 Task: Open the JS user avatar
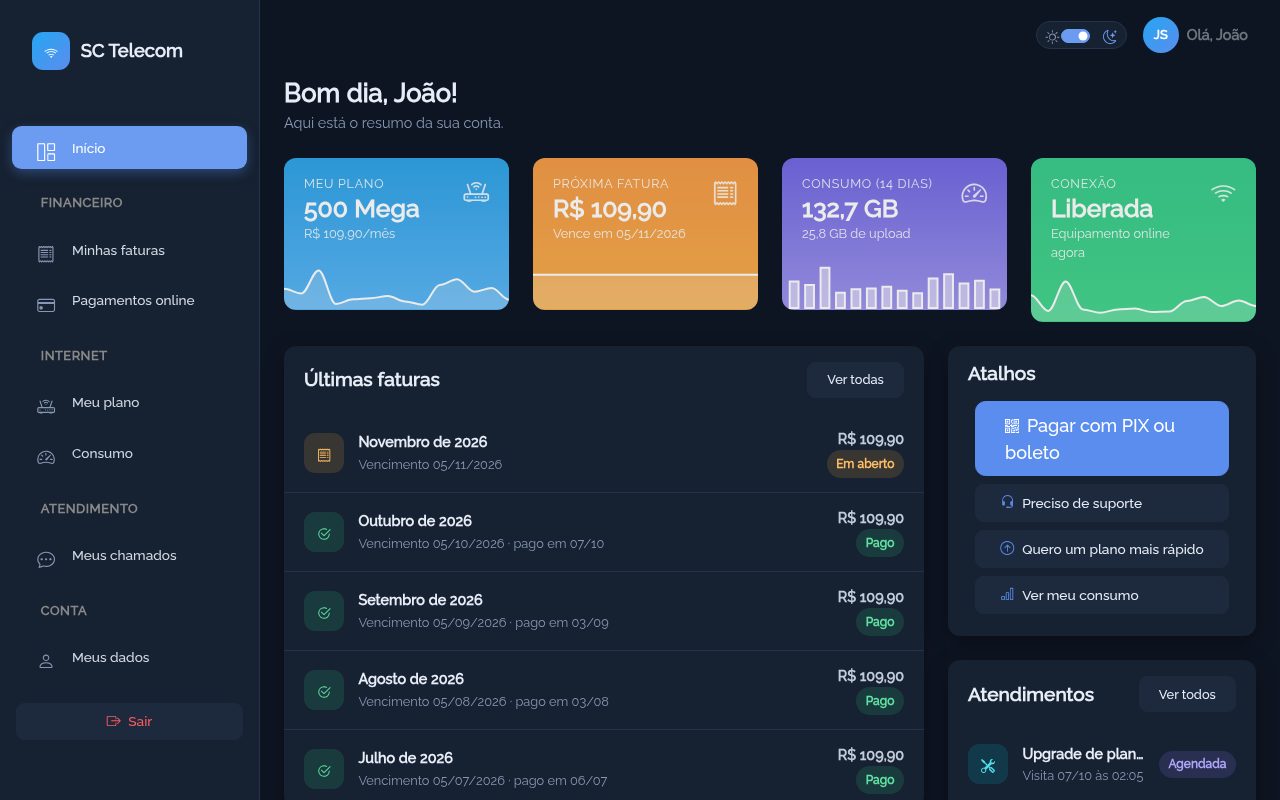click(1160, 35)
